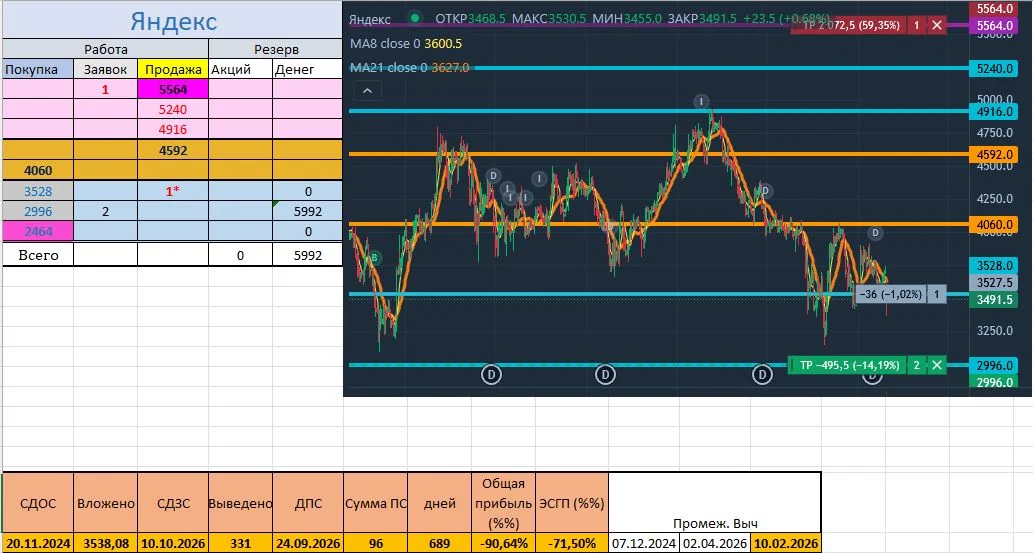
Task: Select the Заявок column header
Action: click(x=105, y=69)
